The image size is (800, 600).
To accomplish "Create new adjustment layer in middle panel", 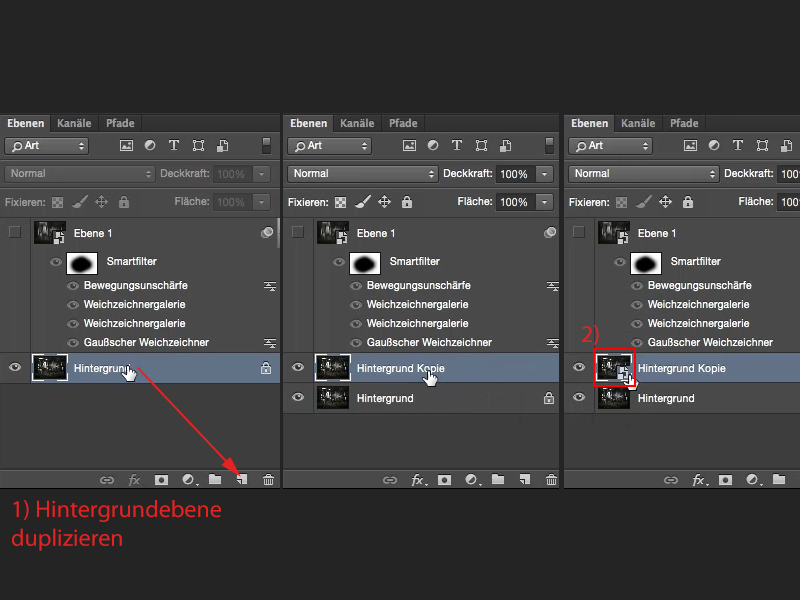I will tap(472, 480).
